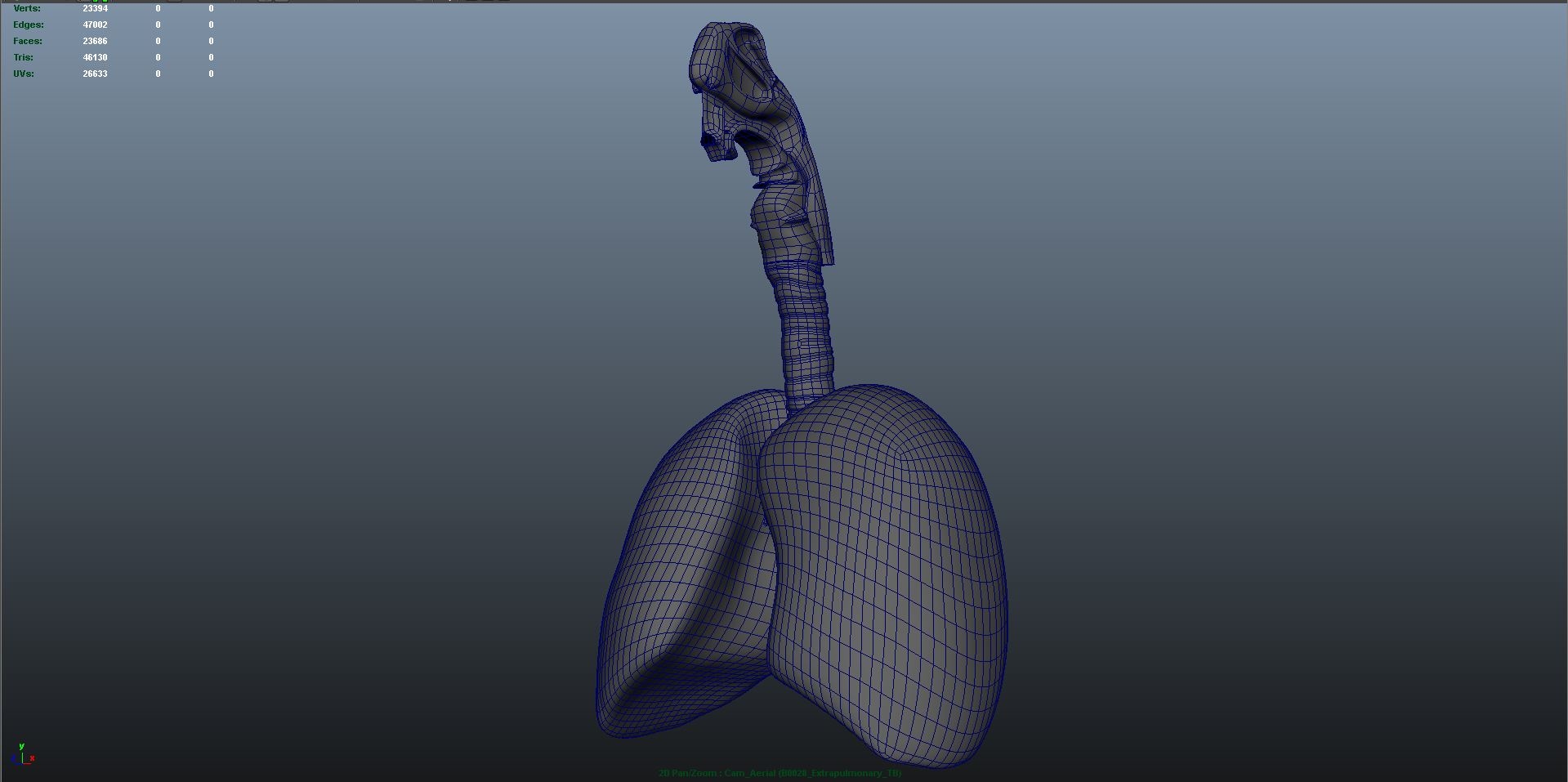Click the view axis gizmo origin corner
The image size is (1568, 782).
tap(22, 763)
